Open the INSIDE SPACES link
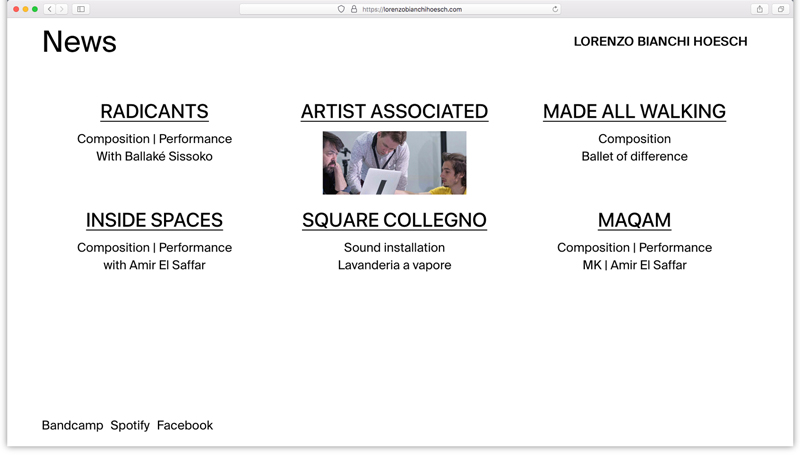 click(155, 220)
